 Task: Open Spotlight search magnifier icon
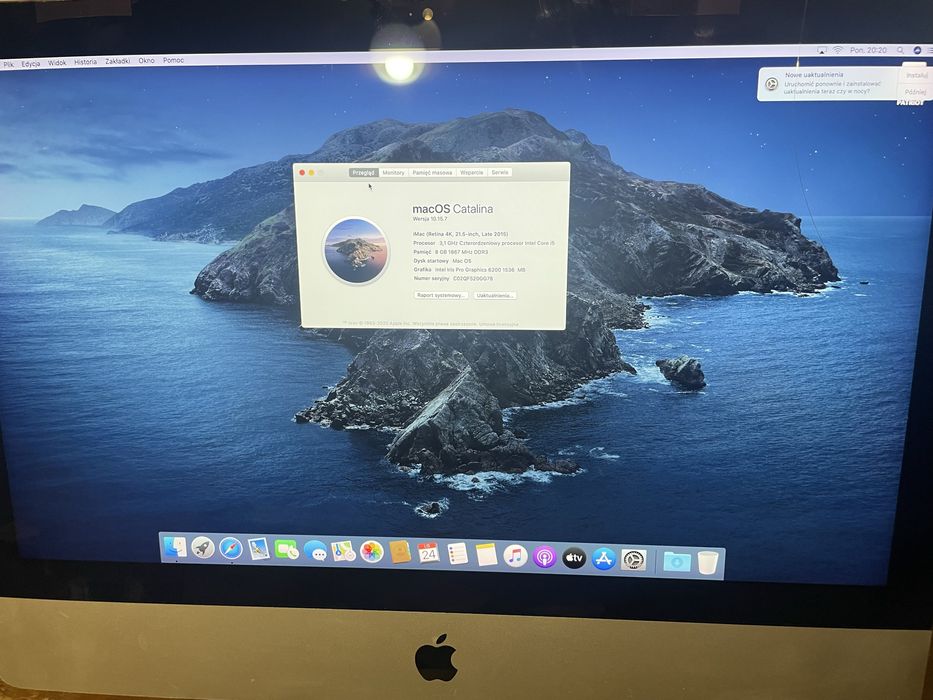click(901, 51)
